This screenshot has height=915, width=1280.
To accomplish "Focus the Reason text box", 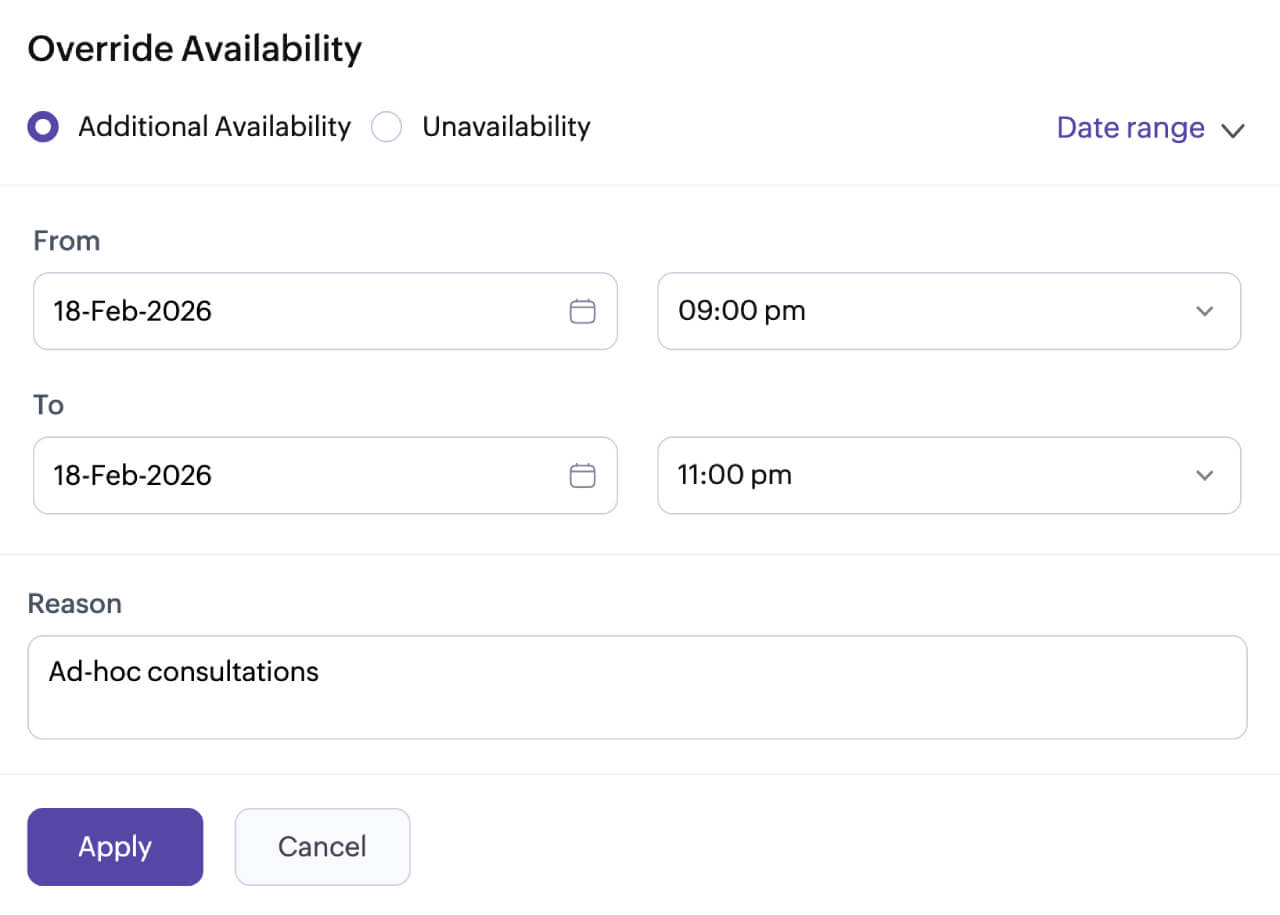I will coord(637,687).
